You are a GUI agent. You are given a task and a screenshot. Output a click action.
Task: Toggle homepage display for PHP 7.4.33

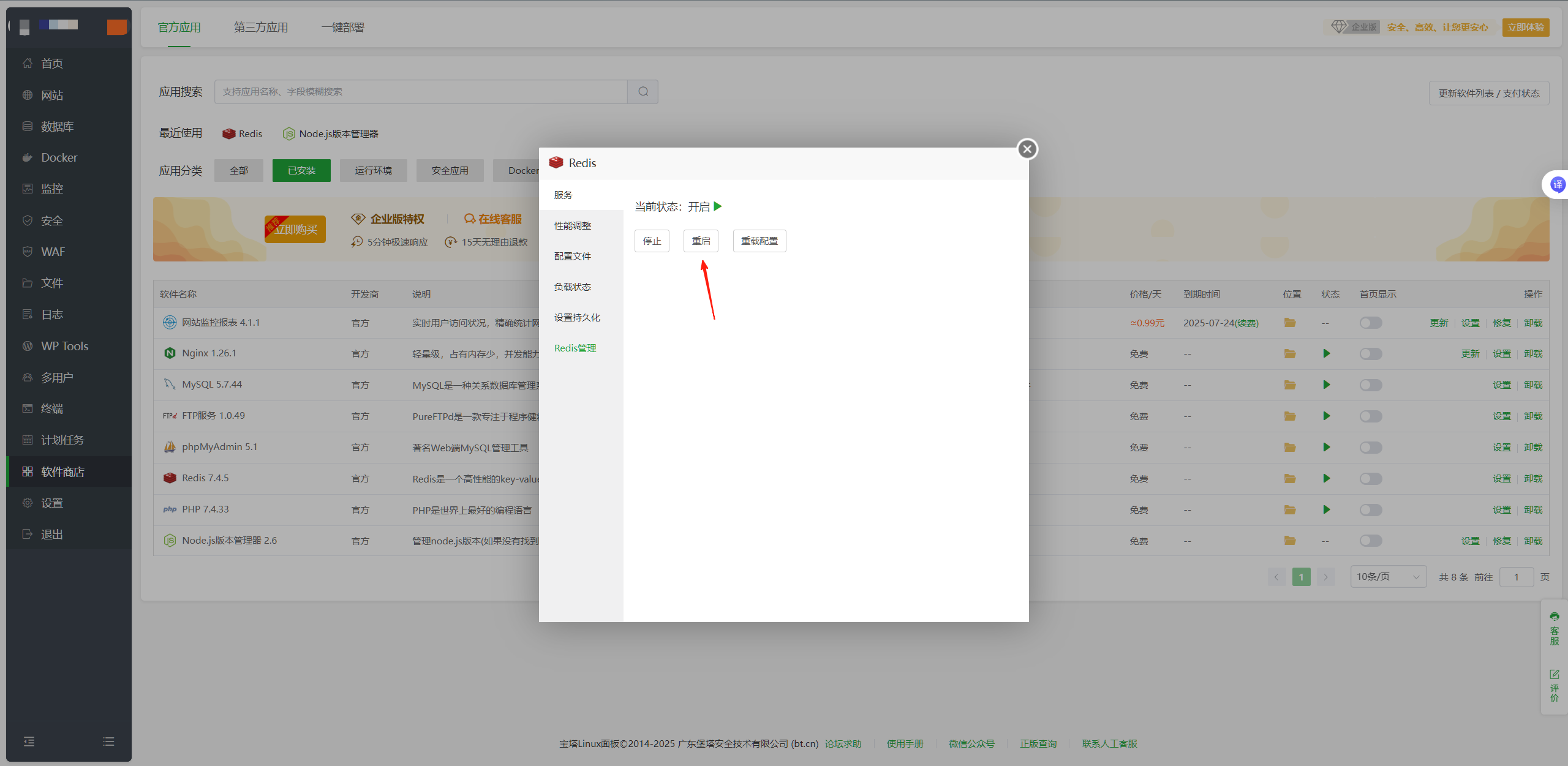[x=1371, y=509]
